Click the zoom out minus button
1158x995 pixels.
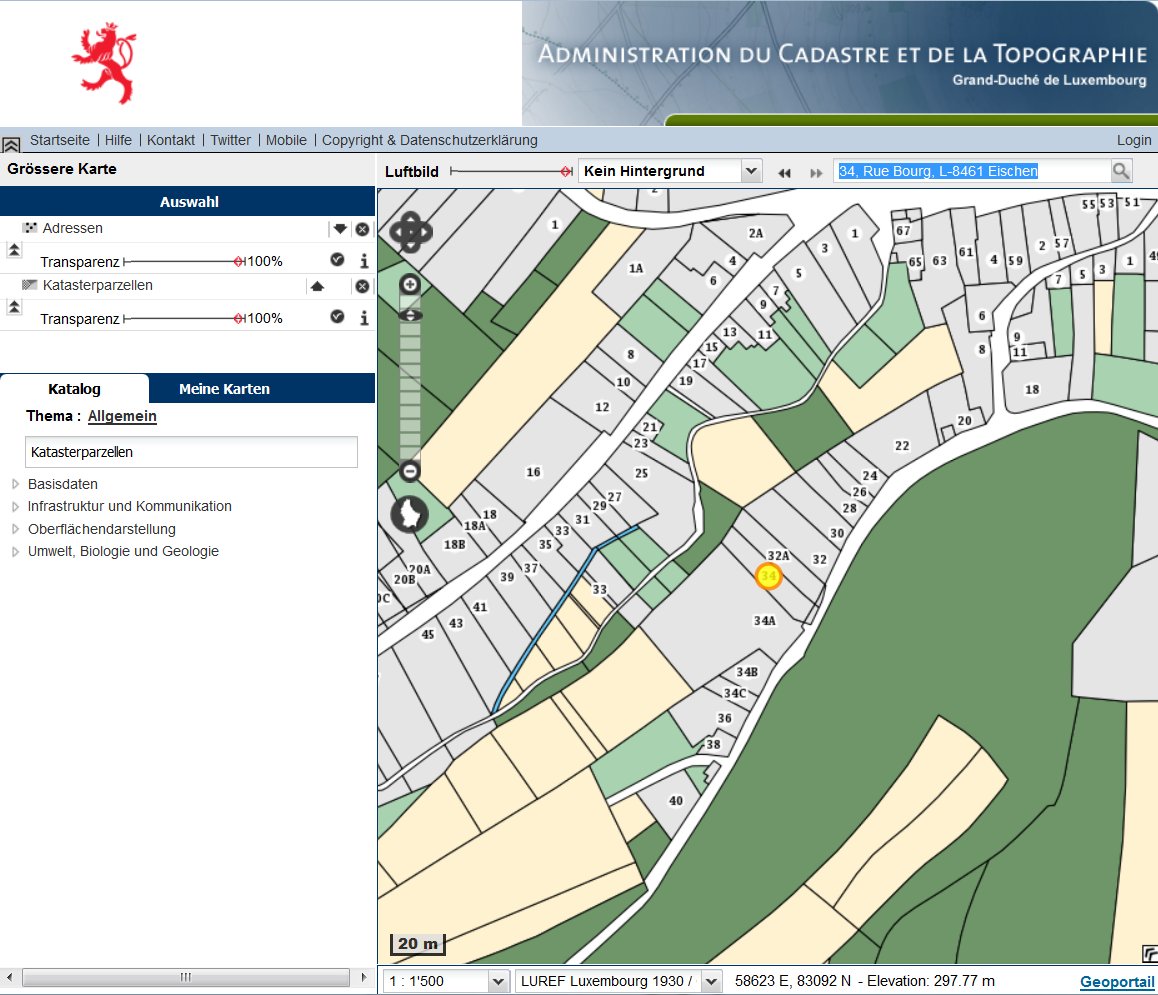tap(410, 470)
